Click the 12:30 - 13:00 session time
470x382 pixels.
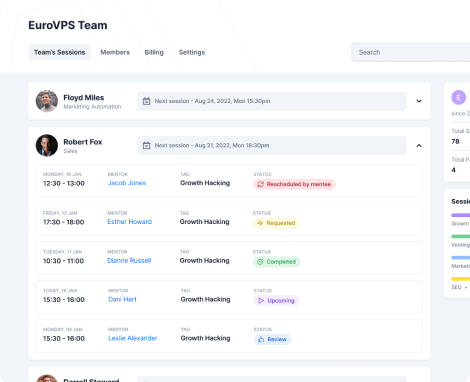click(x=64, y=183)
